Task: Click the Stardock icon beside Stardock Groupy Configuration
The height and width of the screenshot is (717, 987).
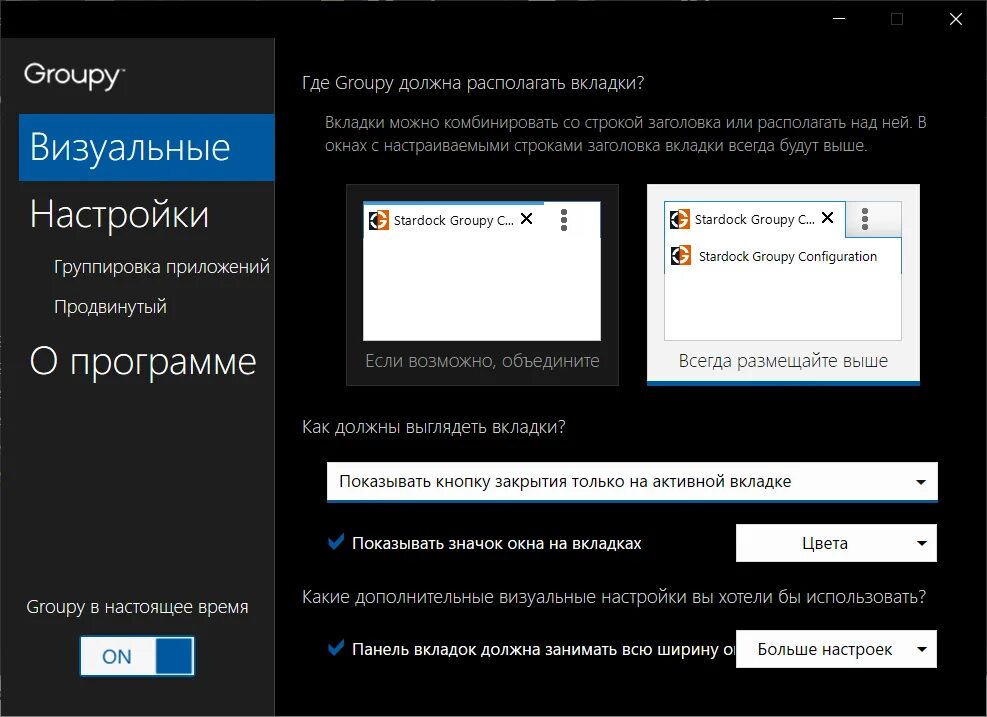Action: pos(680,256)
